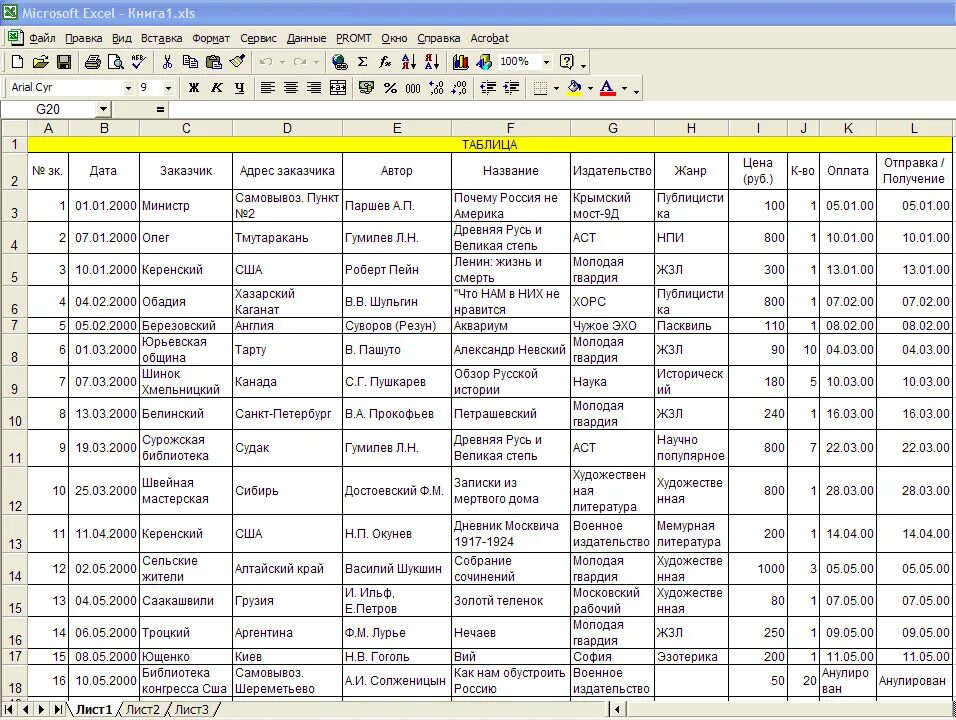The width and height of the screenshot is (956, 720).
Task: Toggle underline Ч formatting
Action: pyautogui.click(x=240, y=88)
